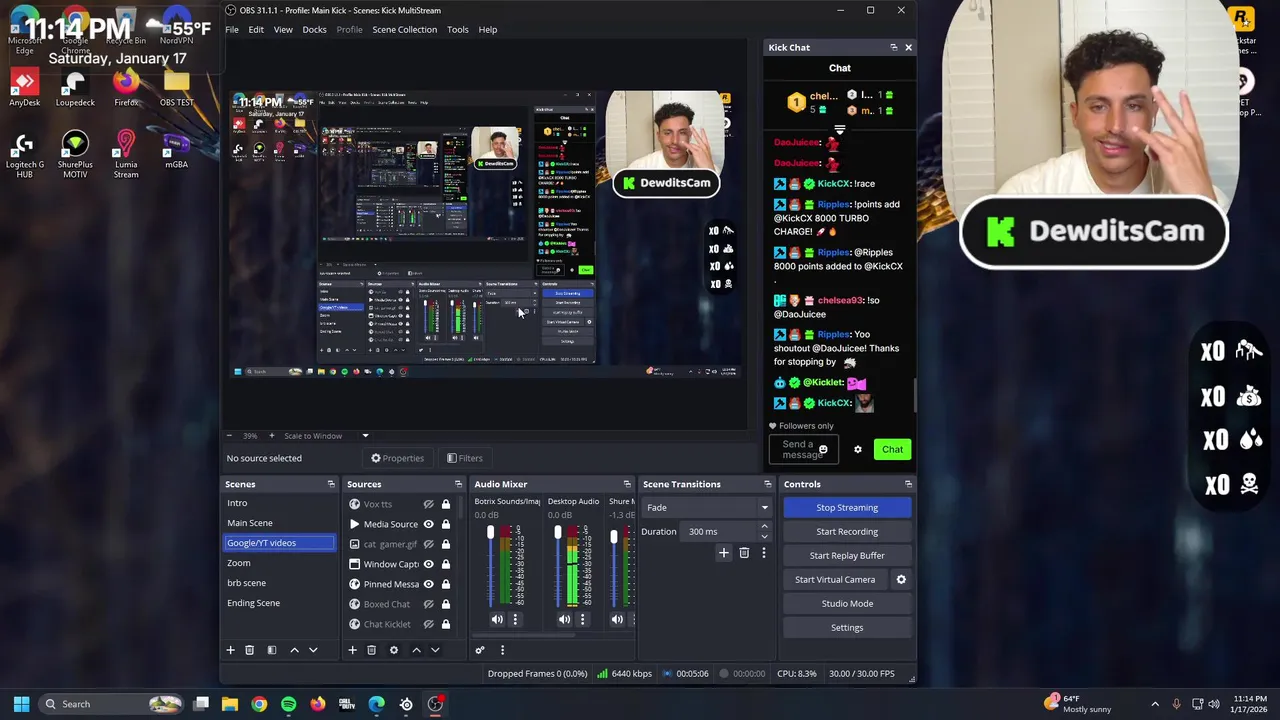The image size is (1280, 720).
Task: Show the Chat Kicklet source
Action: [428, 624]
